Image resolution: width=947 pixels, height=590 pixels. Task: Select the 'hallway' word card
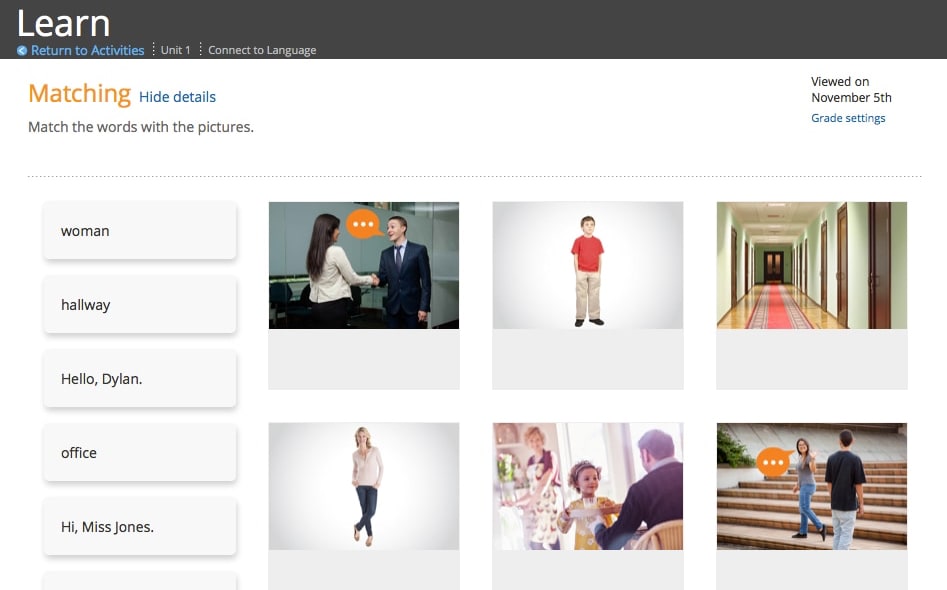[x=140, y=305]
